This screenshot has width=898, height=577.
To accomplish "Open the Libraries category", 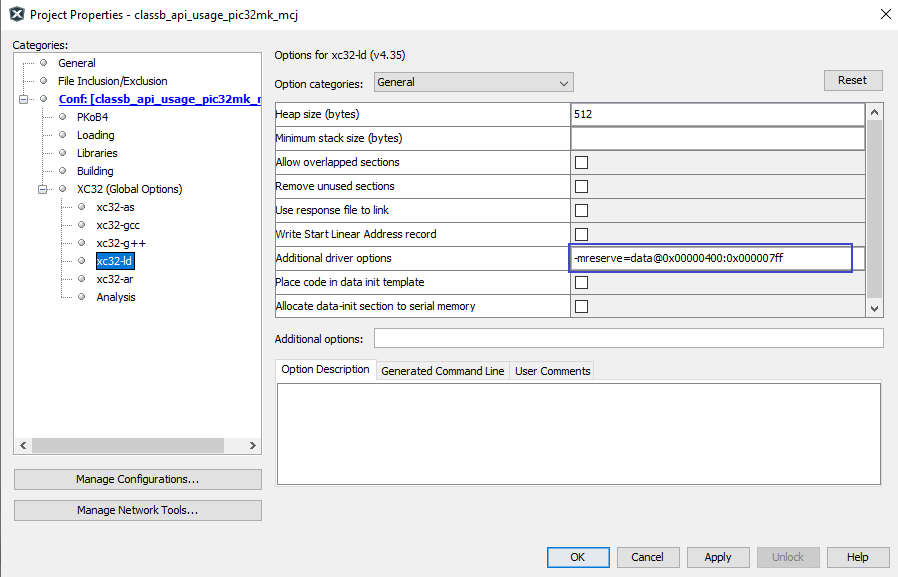I will pyautogui.click(x=97, y=153).
